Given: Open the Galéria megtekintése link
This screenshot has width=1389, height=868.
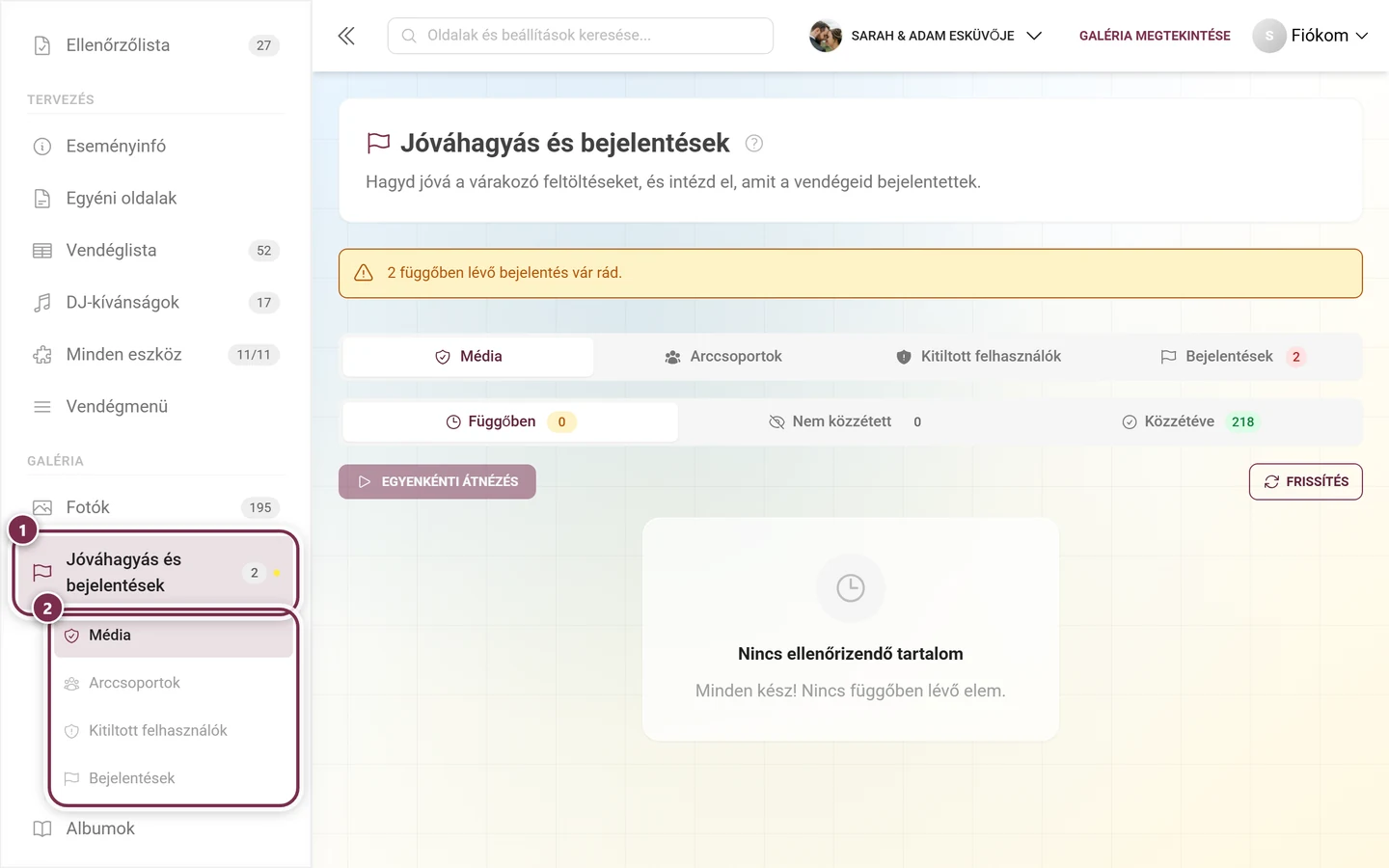Looking at the screenshot, I should pos(1155,36).
